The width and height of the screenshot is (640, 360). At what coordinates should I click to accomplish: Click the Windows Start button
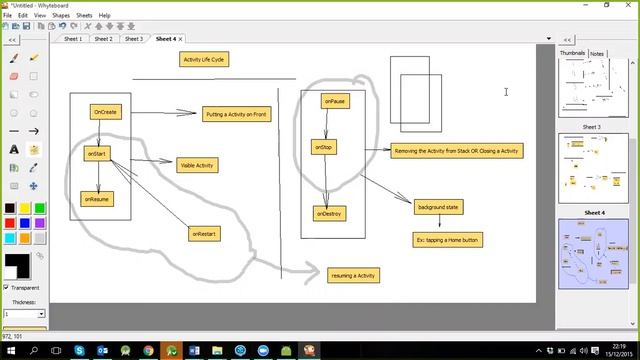11,351
